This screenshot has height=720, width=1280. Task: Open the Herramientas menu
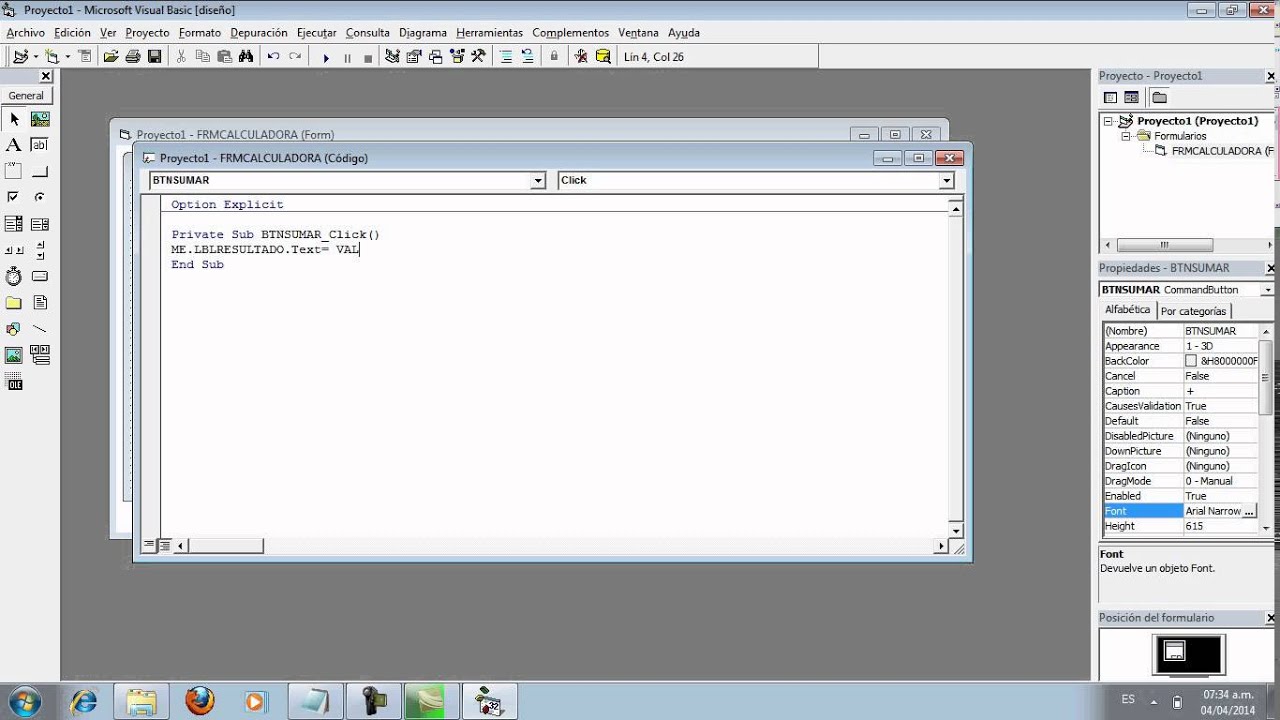pyautogui.click(x=490, y=33)
